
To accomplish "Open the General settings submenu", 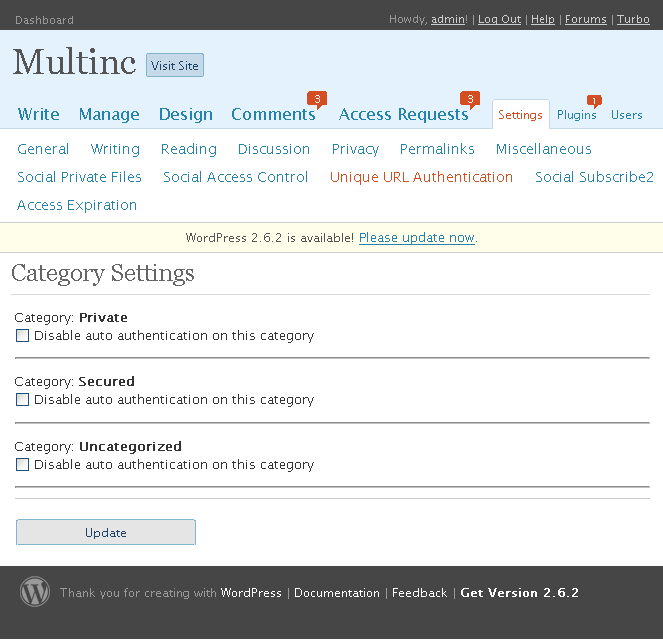I will click(x=43, y=149).
